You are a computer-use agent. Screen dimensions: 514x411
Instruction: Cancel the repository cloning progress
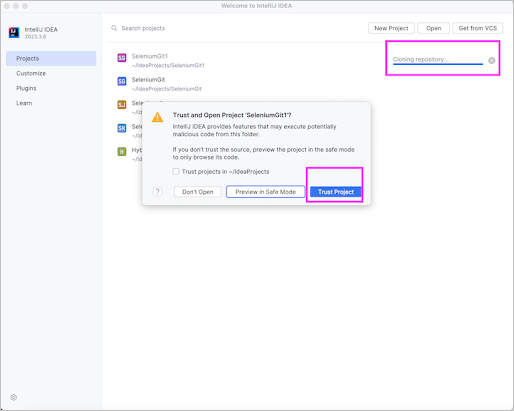[x=491, y=60]
